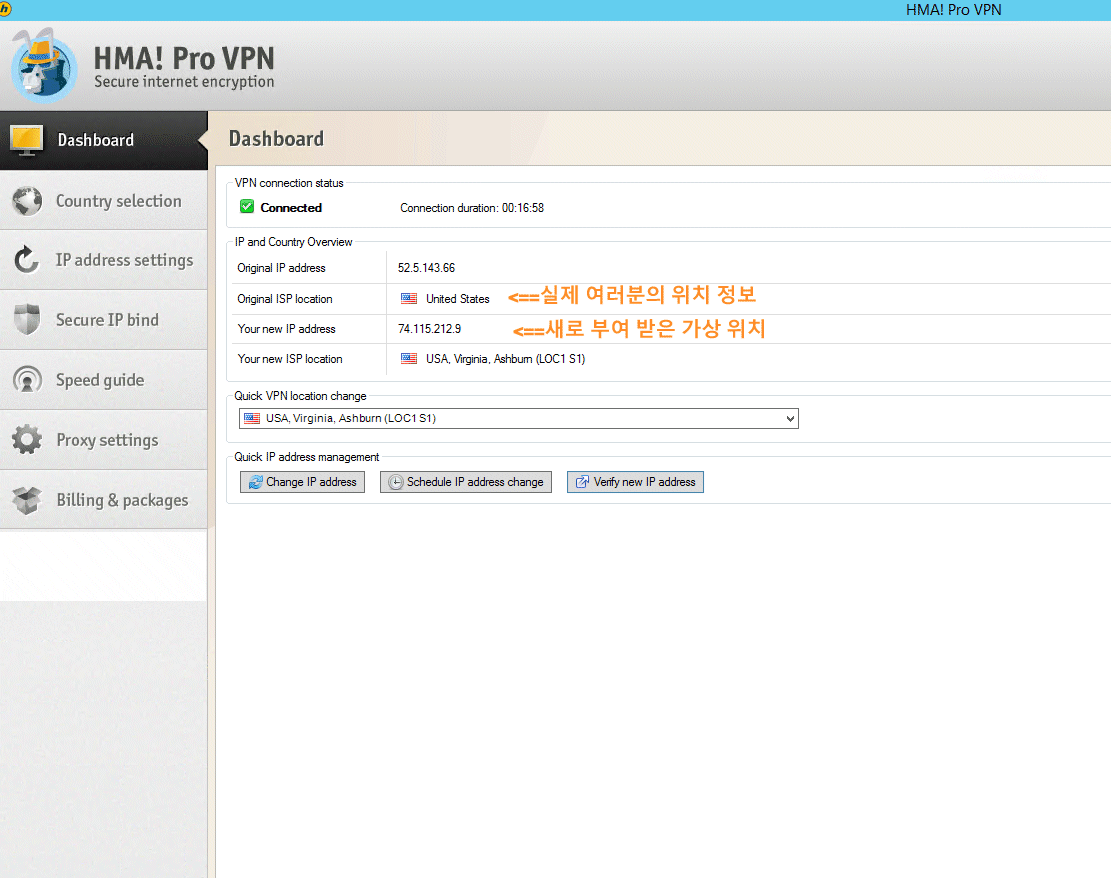The height and width of the screenshot is (878, 1111).
Task: Open the Billing & packages section
Action: tap(122, 500)
